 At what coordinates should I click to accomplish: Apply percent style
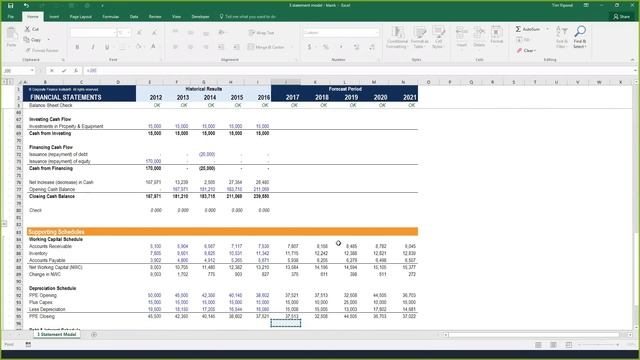pyautogui.click(x=325, y=47)
